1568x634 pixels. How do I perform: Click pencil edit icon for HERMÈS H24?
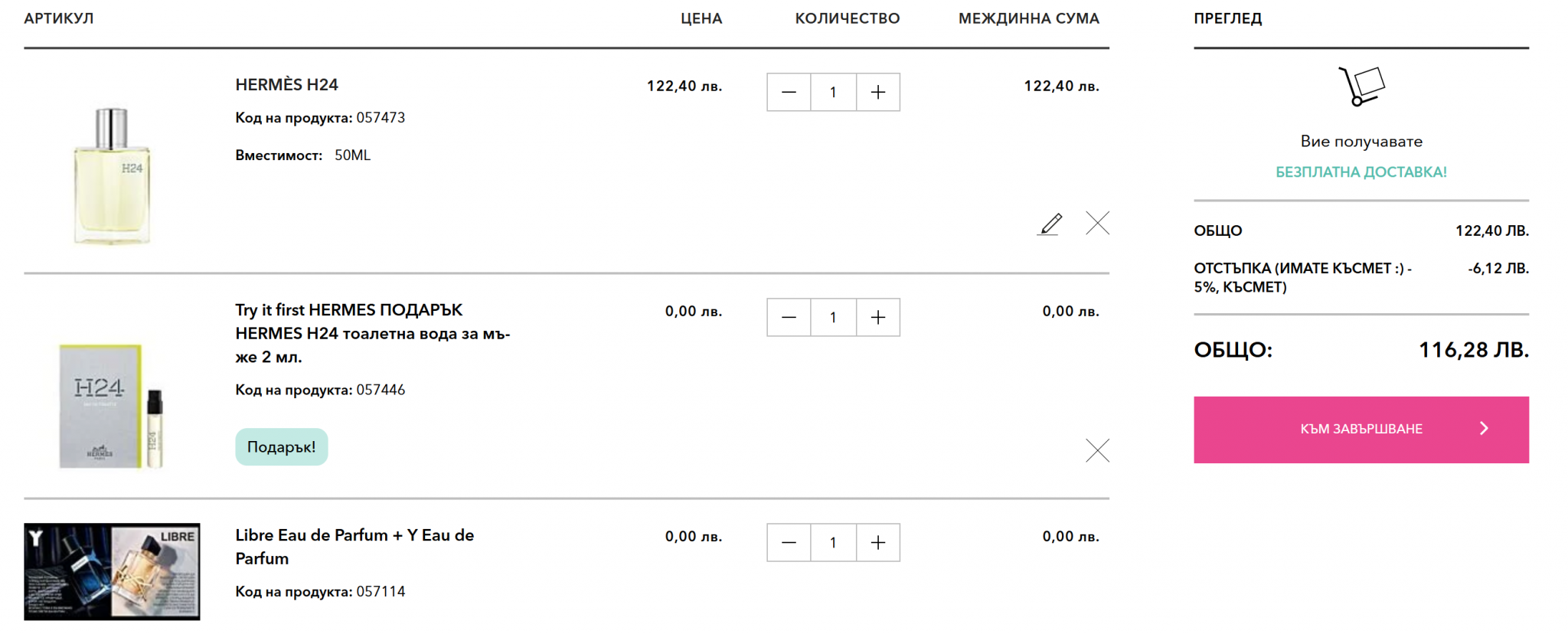point(1050,224)
